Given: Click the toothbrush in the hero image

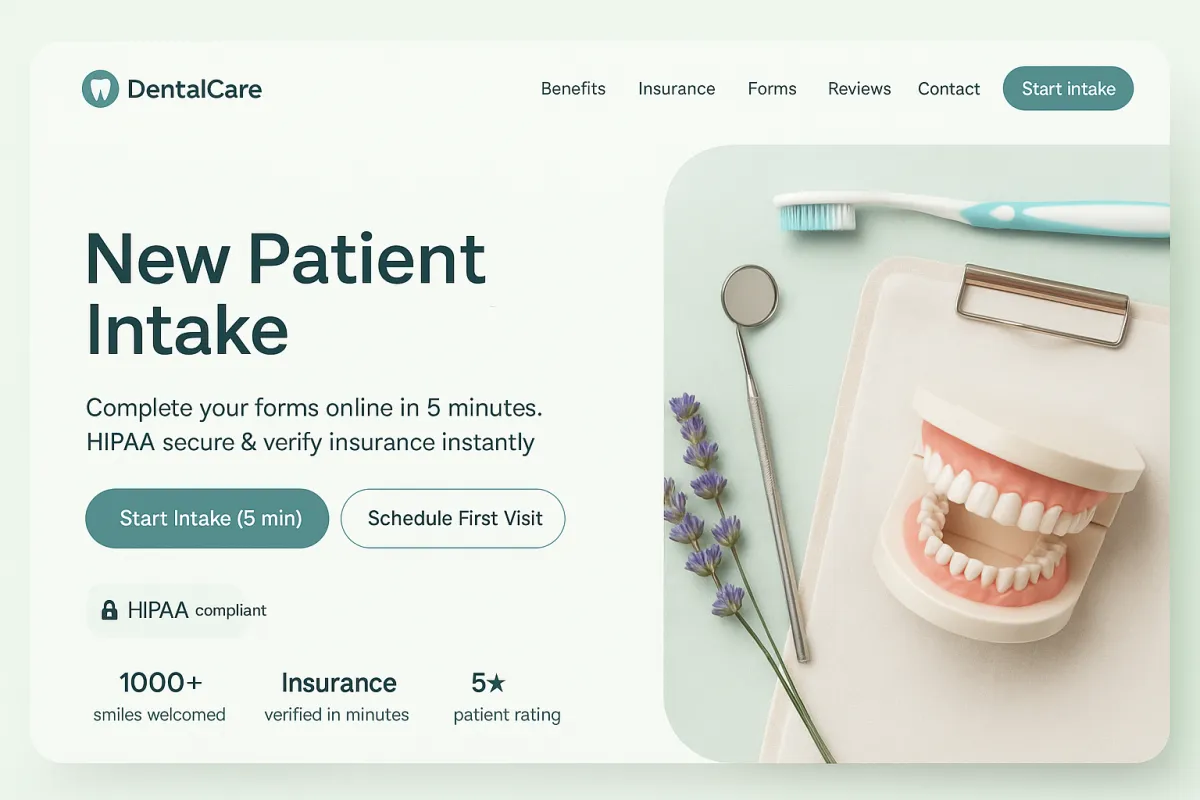Looking at the screenshot, I should point(972,212).
